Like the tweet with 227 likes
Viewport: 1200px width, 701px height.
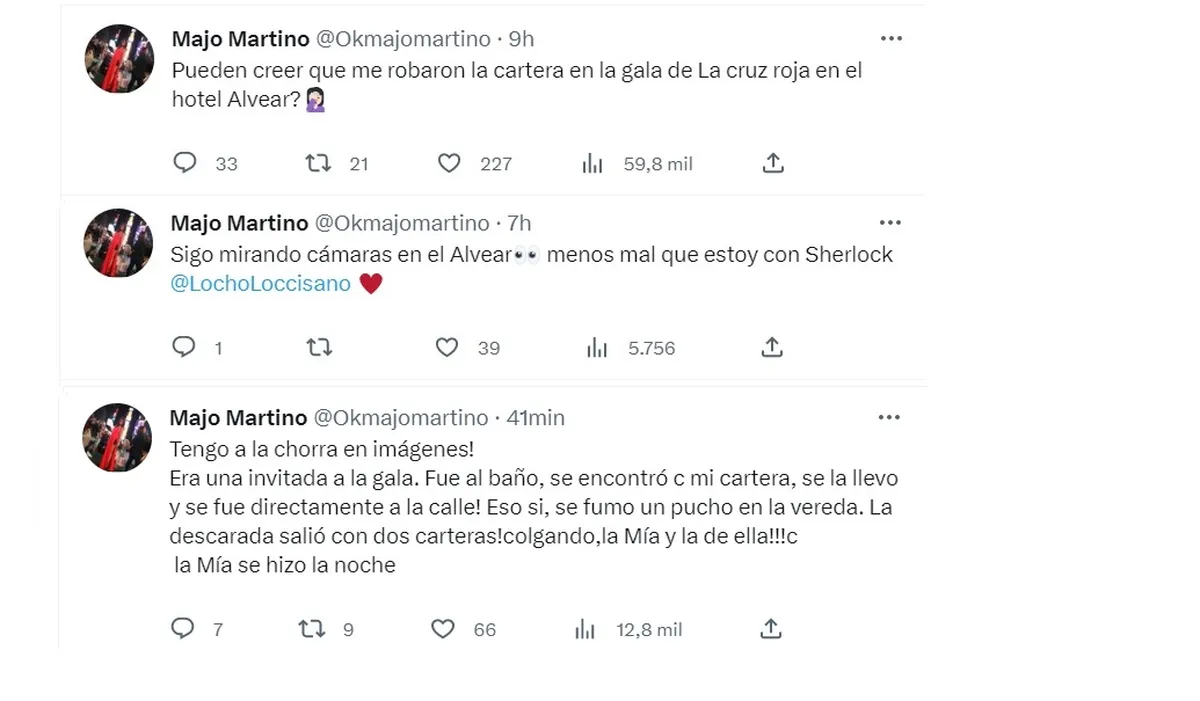pyautogui.click(x=449, y=163)
